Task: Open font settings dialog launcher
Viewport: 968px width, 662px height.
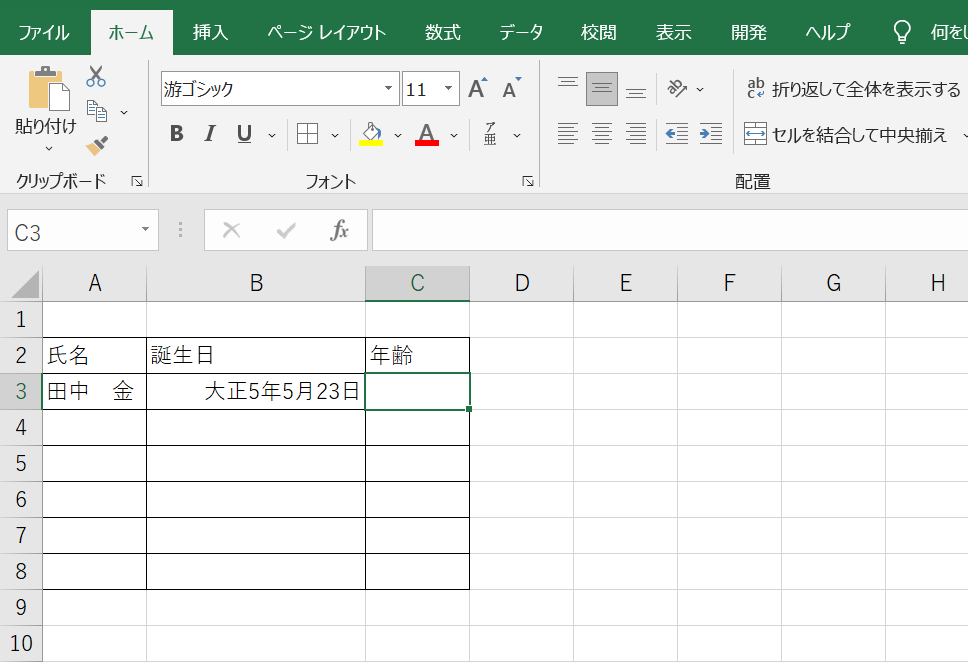Action: click(528, 181)
